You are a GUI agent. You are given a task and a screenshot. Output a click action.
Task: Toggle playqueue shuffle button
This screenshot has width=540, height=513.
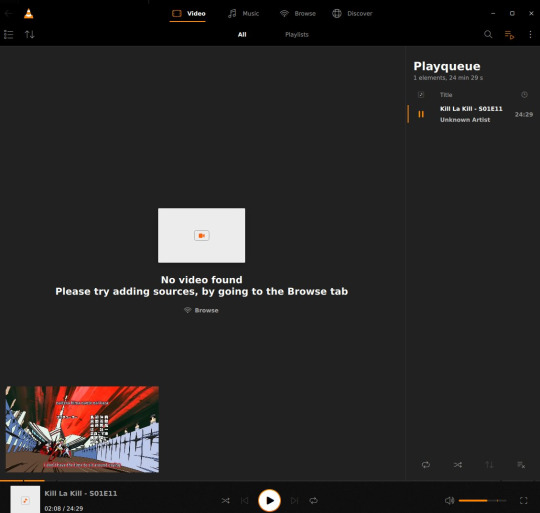(x=458, y=465)
